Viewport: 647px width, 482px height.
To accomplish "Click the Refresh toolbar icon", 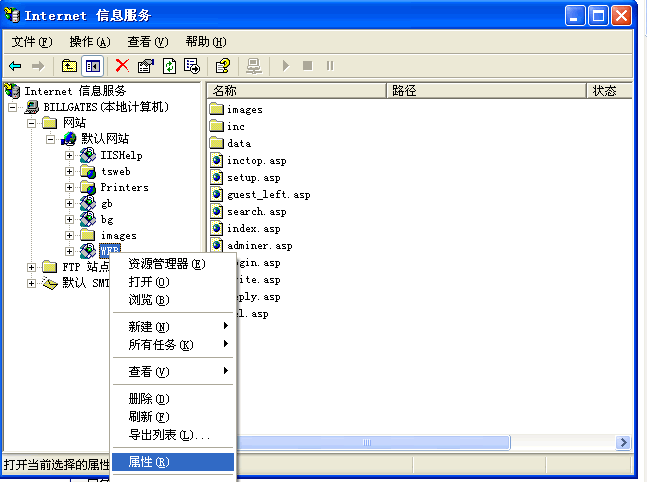I will [169, 66].
